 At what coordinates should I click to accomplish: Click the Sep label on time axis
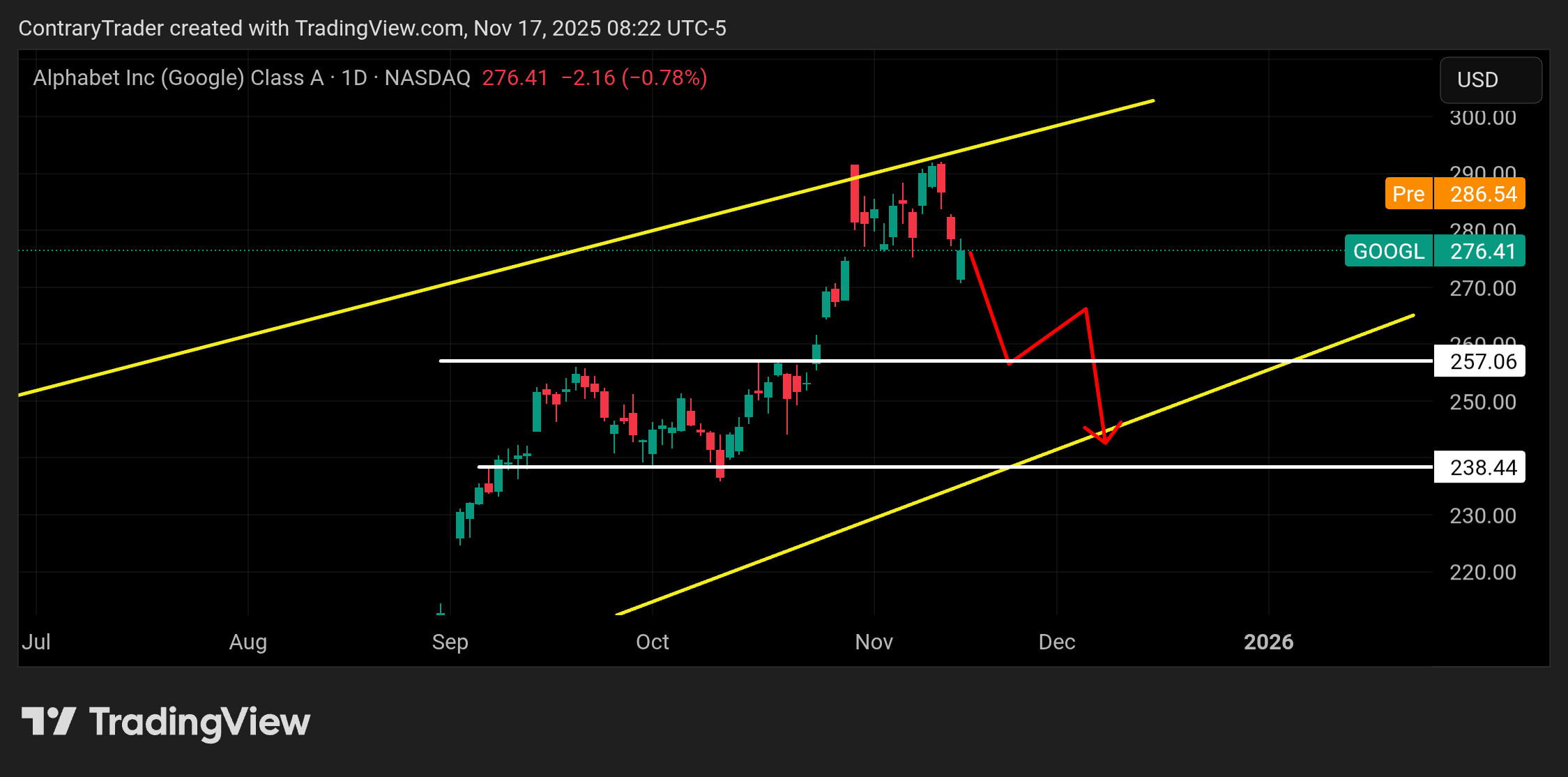pyautogui.click(x=450, y=642)
